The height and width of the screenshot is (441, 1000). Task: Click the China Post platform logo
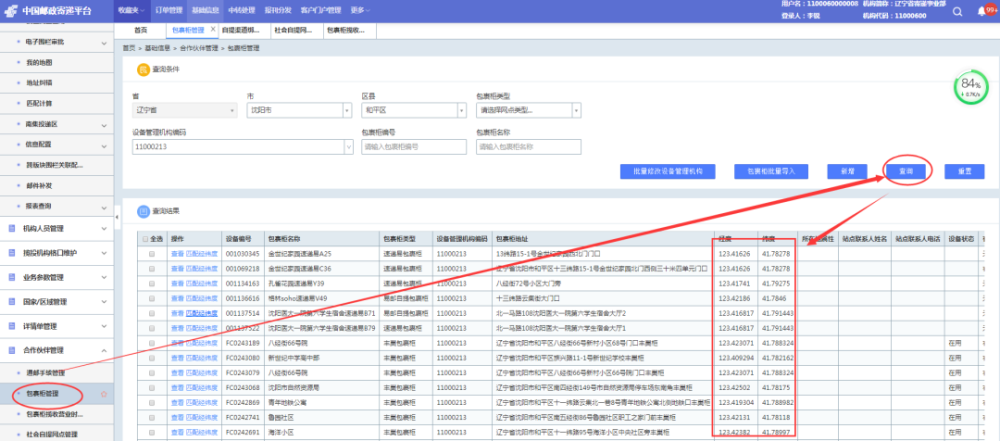(47, 11)
